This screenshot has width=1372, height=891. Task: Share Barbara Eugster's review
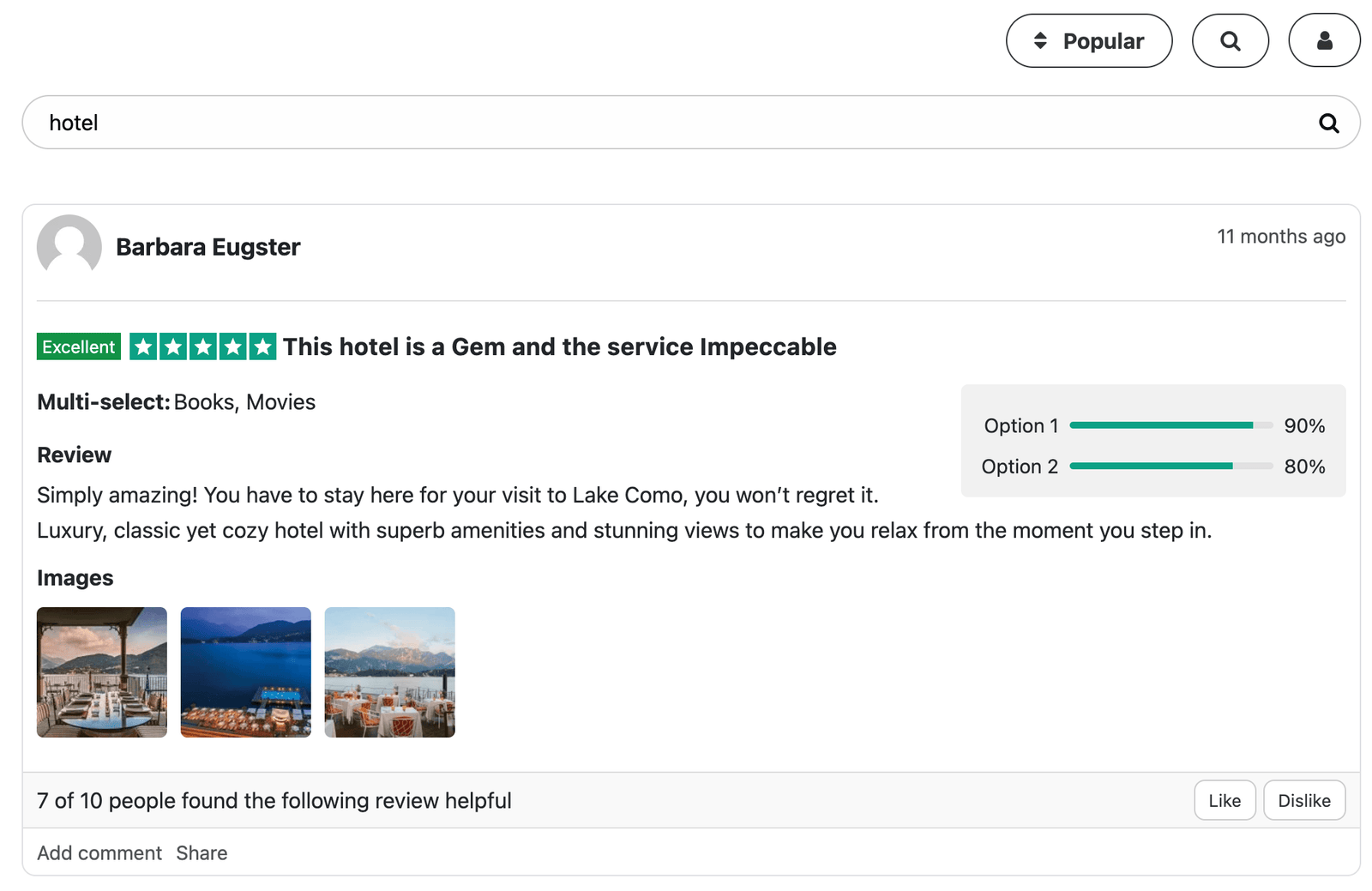[202, 852]
